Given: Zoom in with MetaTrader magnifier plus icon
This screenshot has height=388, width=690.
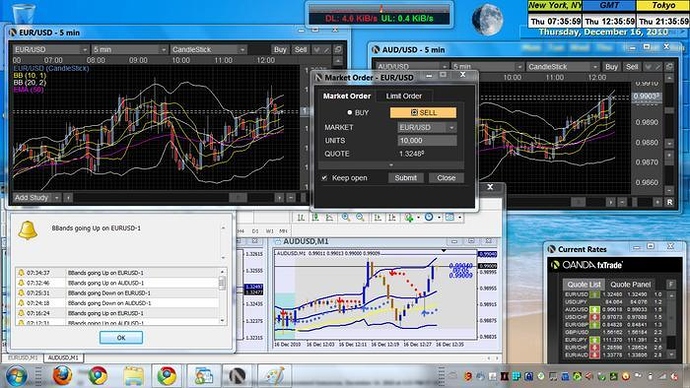Looking at the screenshot, I should click(x=346, y=217).
